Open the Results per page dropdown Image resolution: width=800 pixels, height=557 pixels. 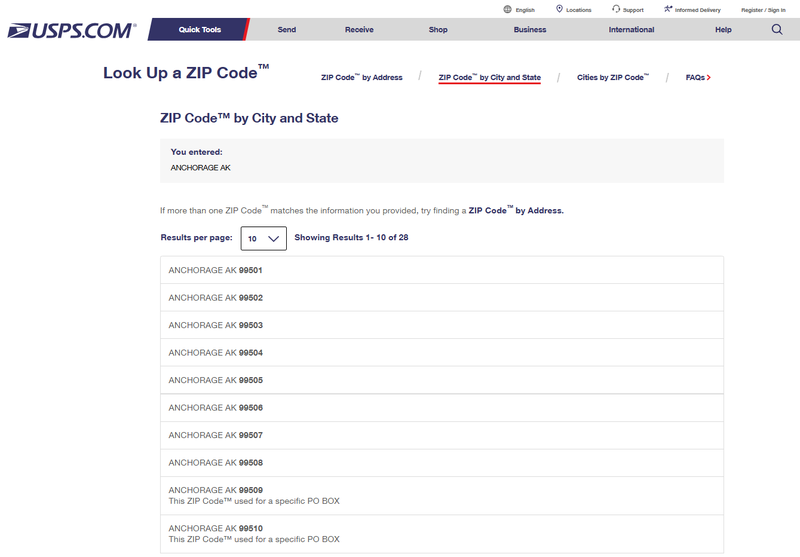263,238
